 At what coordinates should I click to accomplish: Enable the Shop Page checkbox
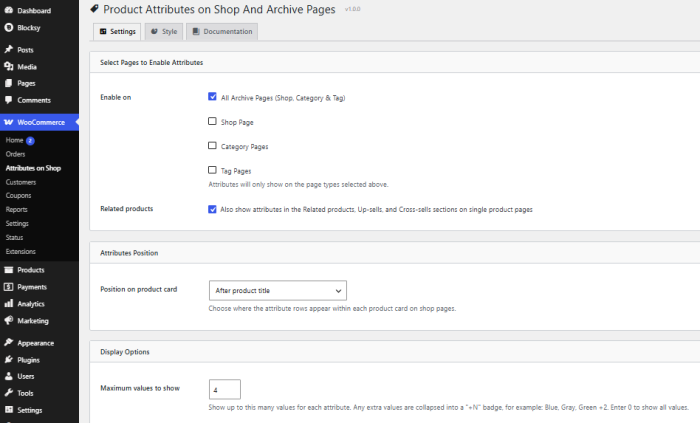[x=212, y=121]
